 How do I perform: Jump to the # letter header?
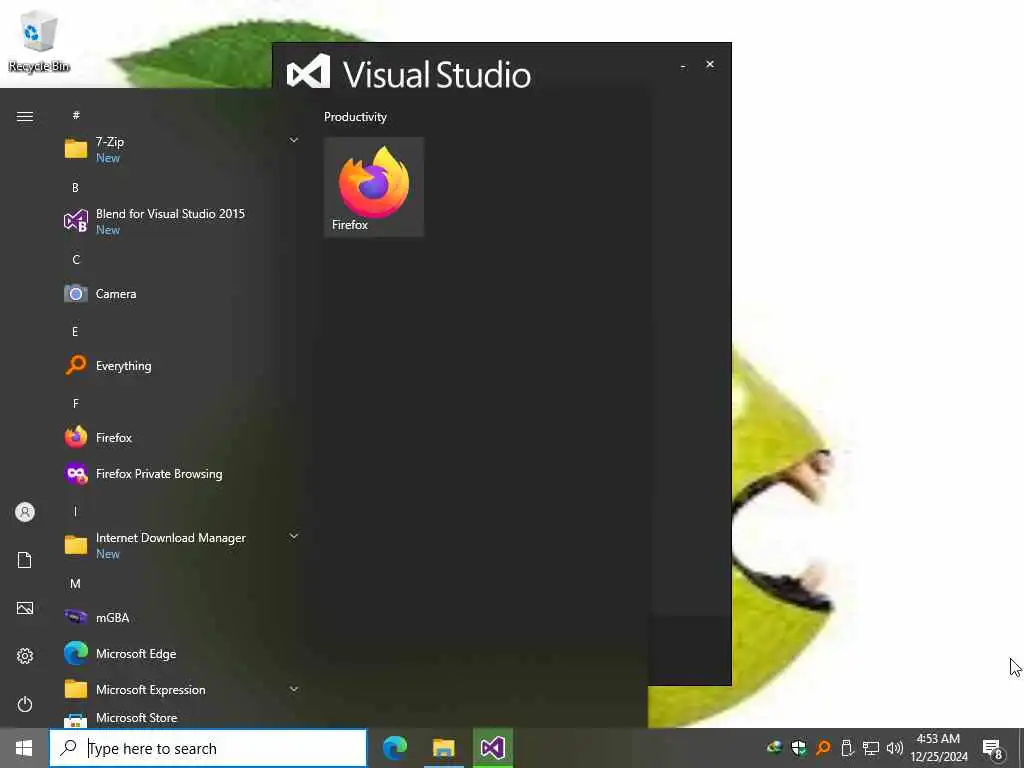(x=76, y=116)
